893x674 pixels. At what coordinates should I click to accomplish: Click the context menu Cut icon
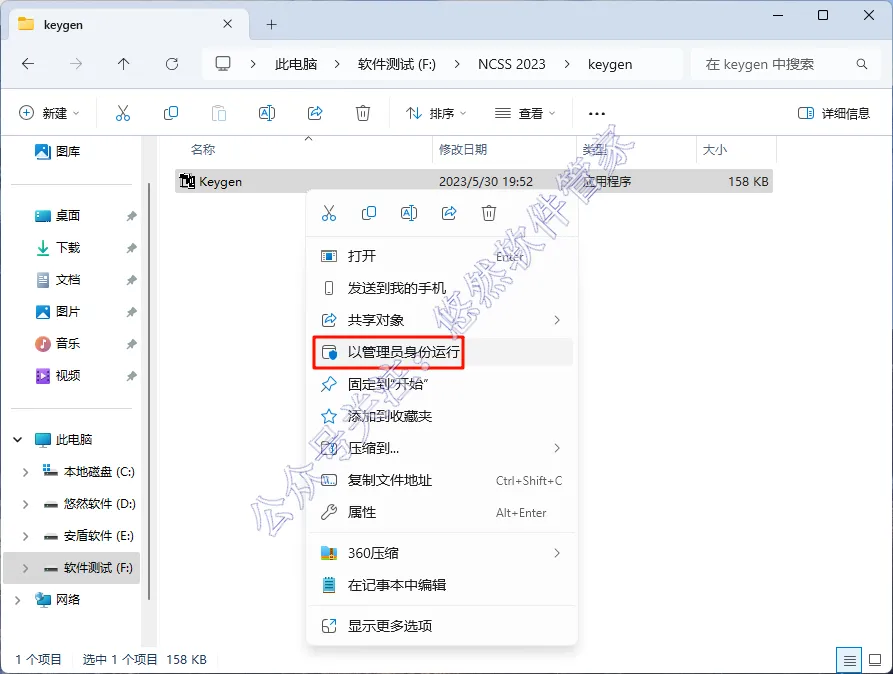coord(329,213)
